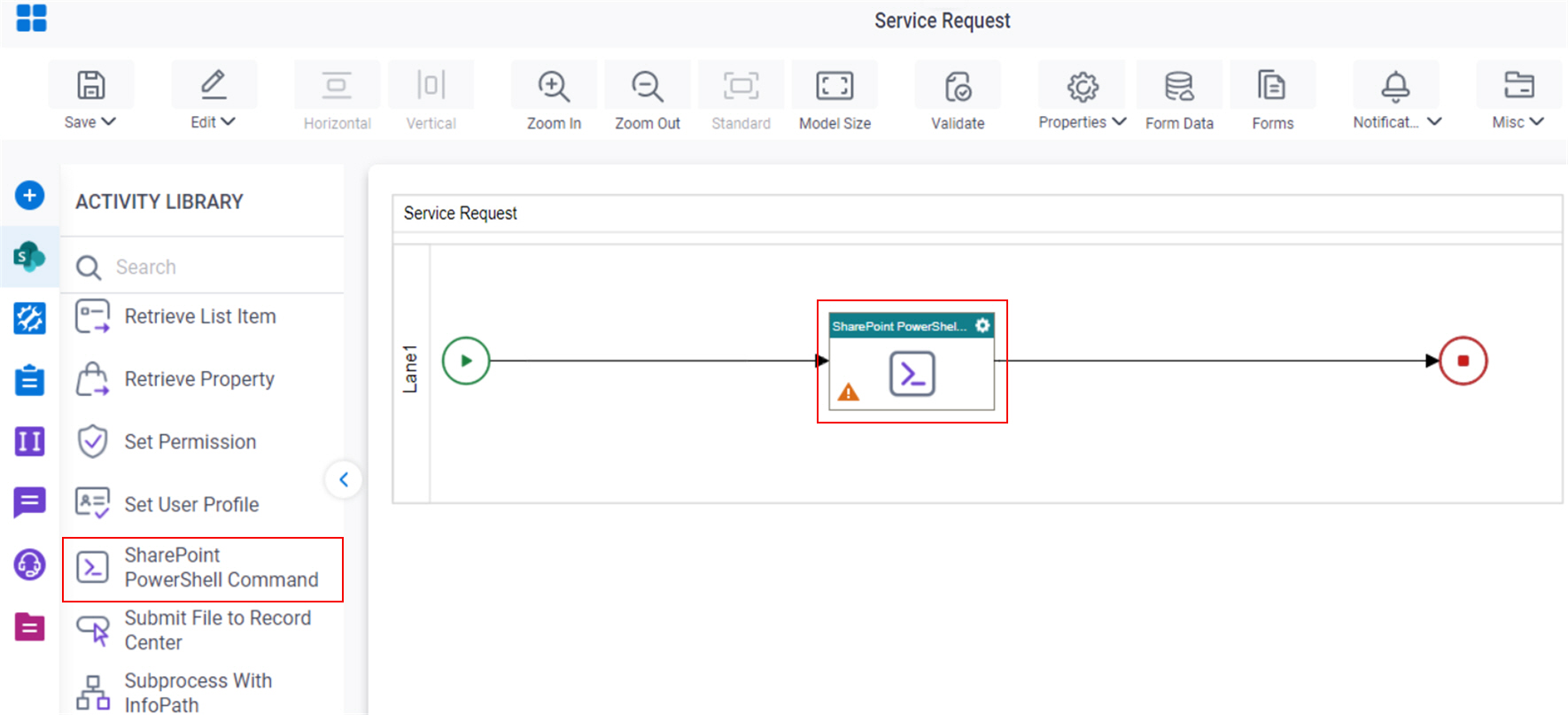Click the orange warning triangle on activity
The width and height of the screenshot is (1568, 715).
849,392
